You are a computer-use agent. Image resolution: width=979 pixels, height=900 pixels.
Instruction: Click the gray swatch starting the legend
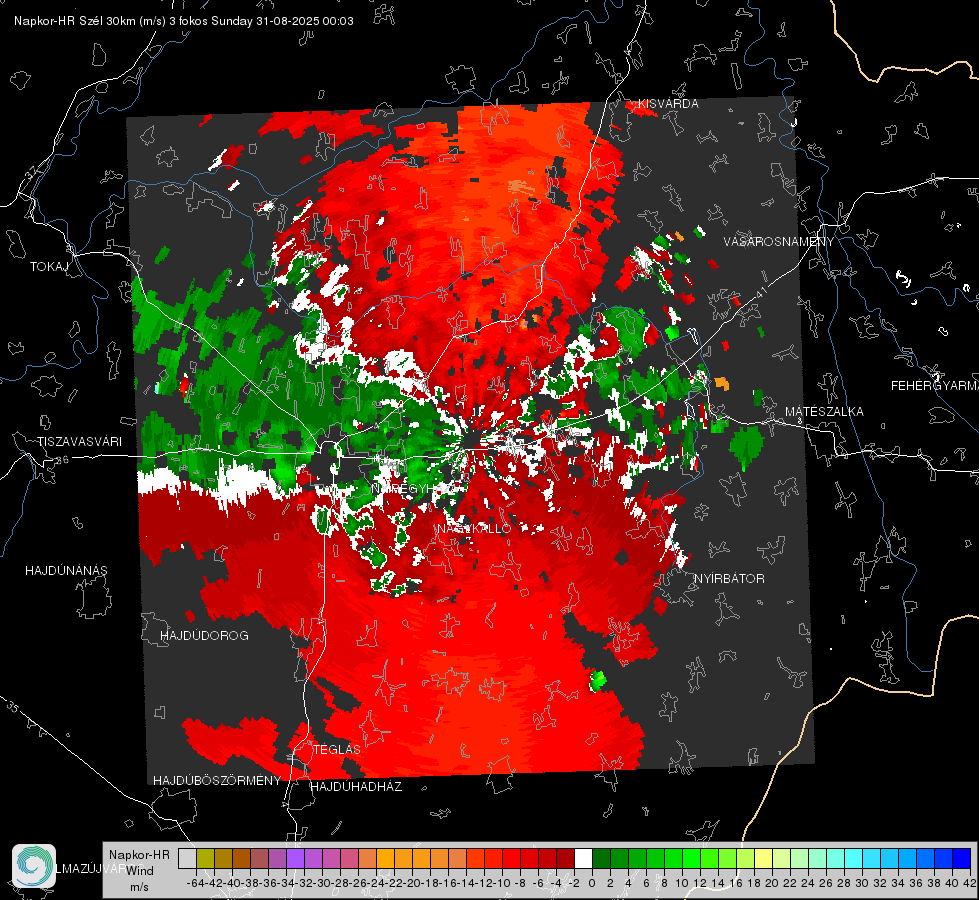[x=187, y=859]
